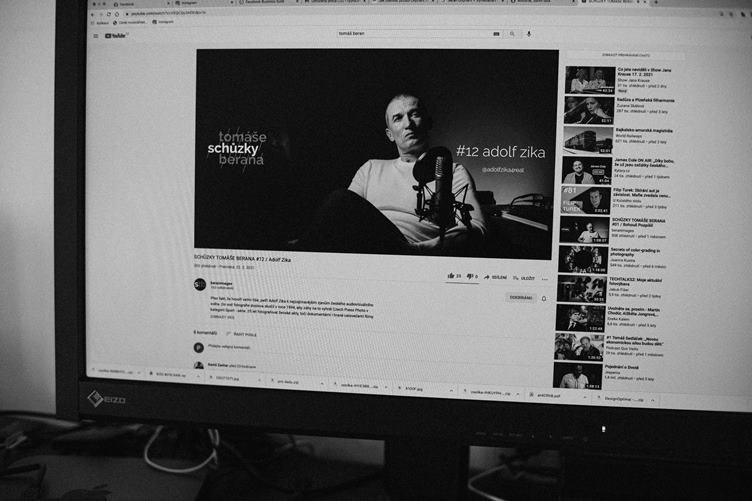
Task: Click the 8 komentářů comments count
Action: coord(205,333)
